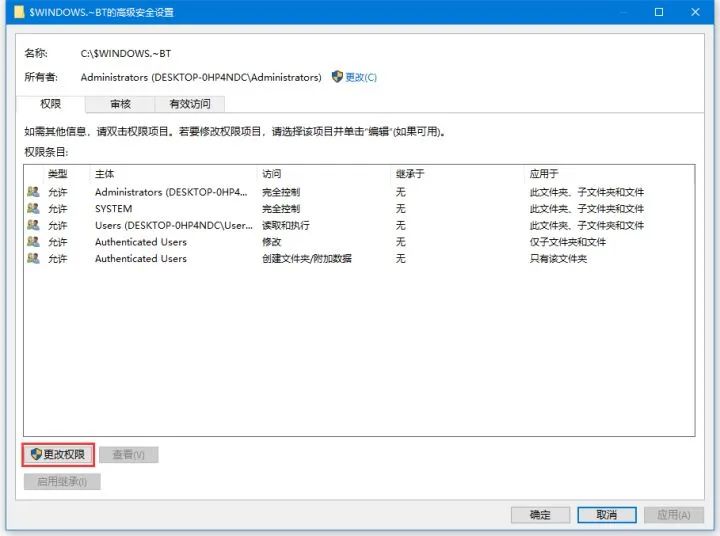Select the Users (DESKTOP-0HP4NDC\User... entry
The width and height of the screenshot is (720, 536).
coord(359,225)
